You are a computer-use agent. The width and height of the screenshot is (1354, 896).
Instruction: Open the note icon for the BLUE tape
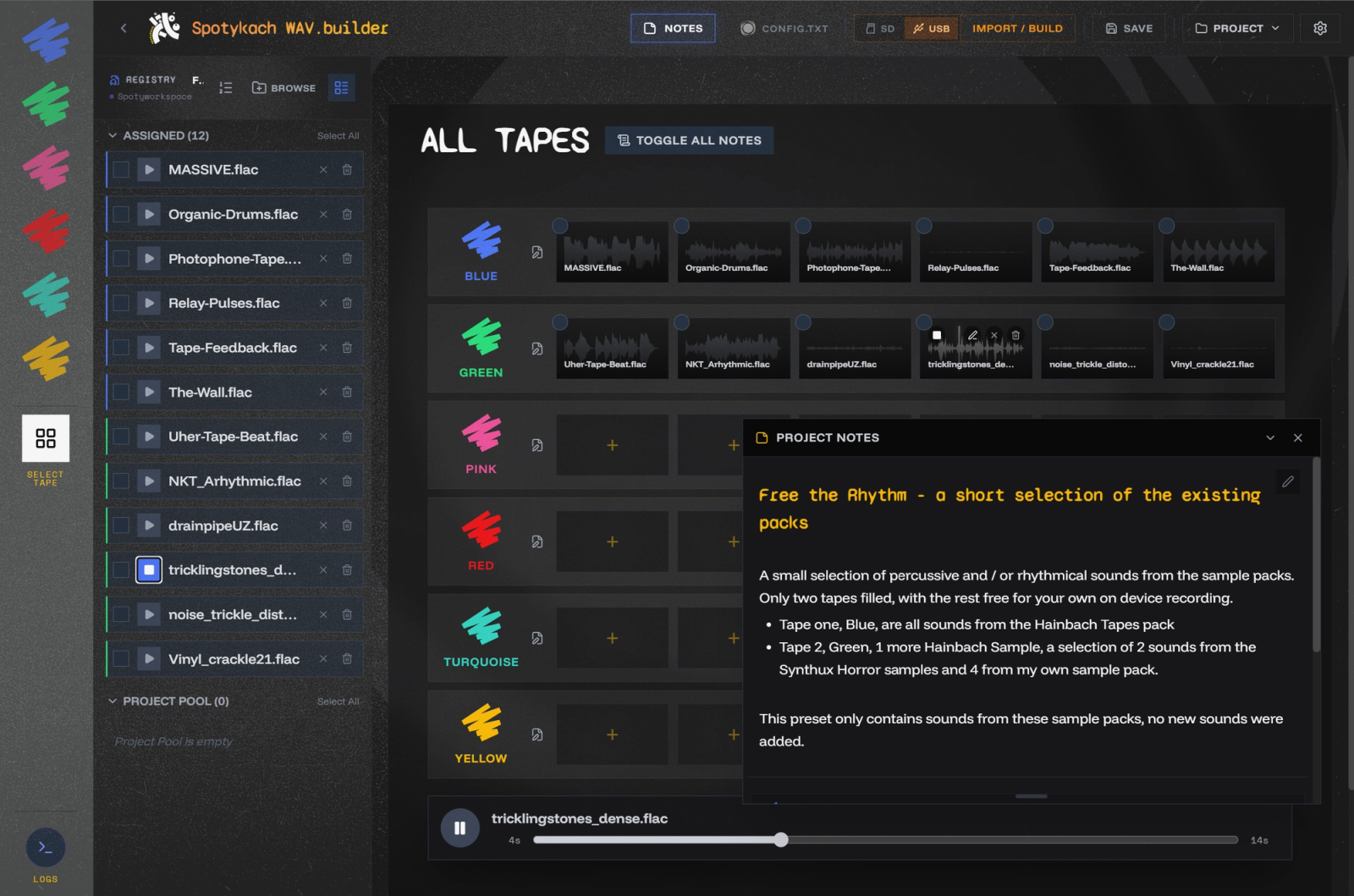point(537,252)
